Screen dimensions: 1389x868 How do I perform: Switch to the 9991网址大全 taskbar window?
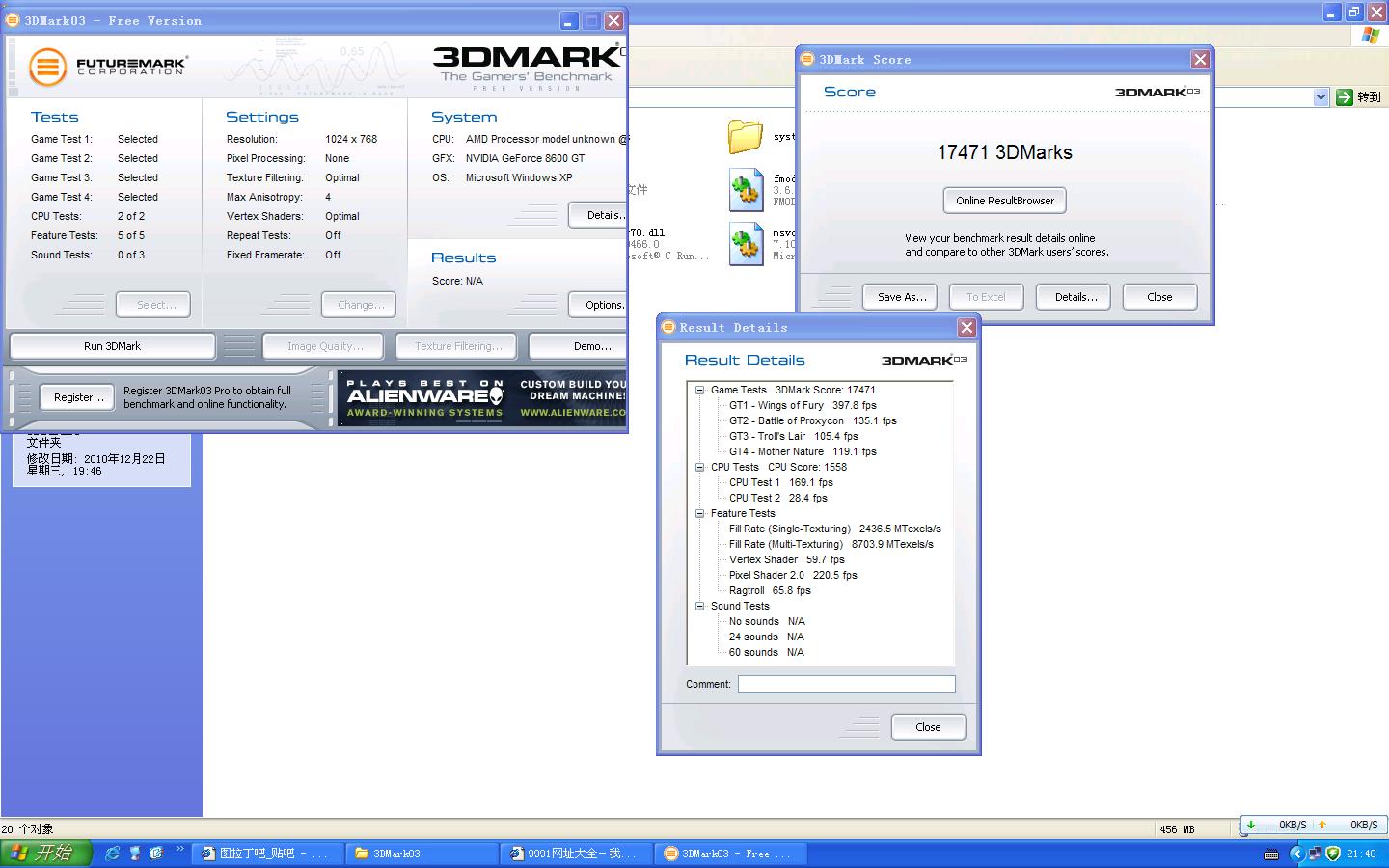[577, 854]
